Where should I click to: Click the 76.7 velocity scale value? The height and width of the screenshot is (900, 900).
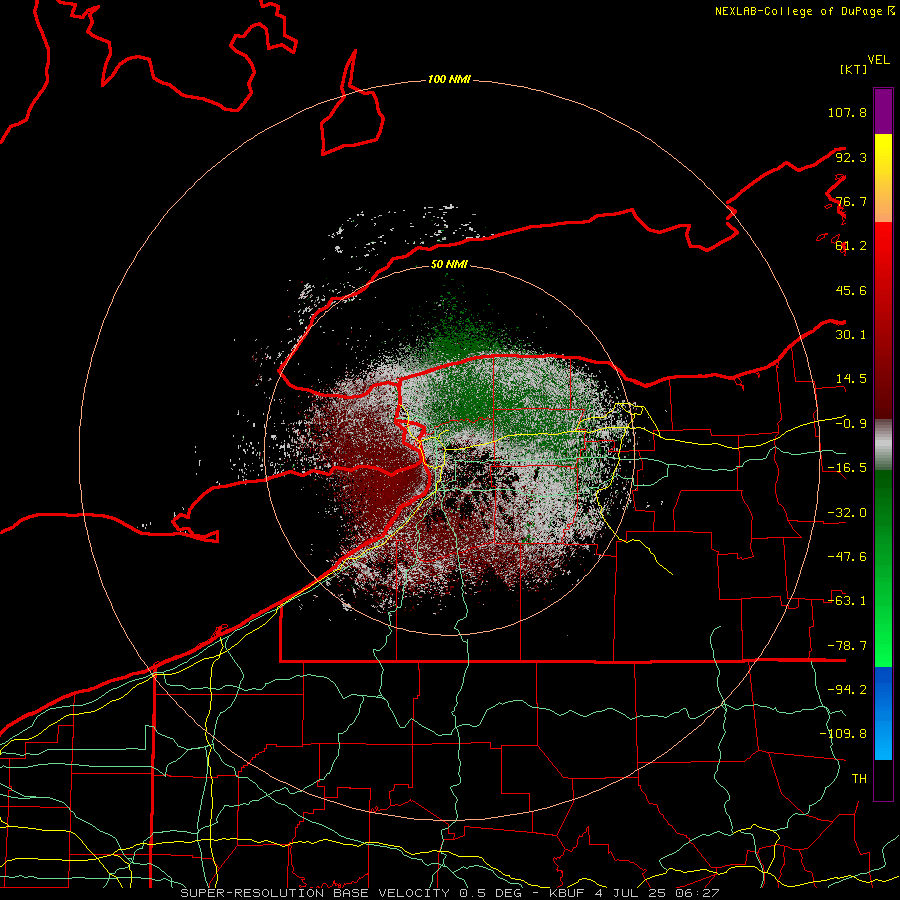851,201
